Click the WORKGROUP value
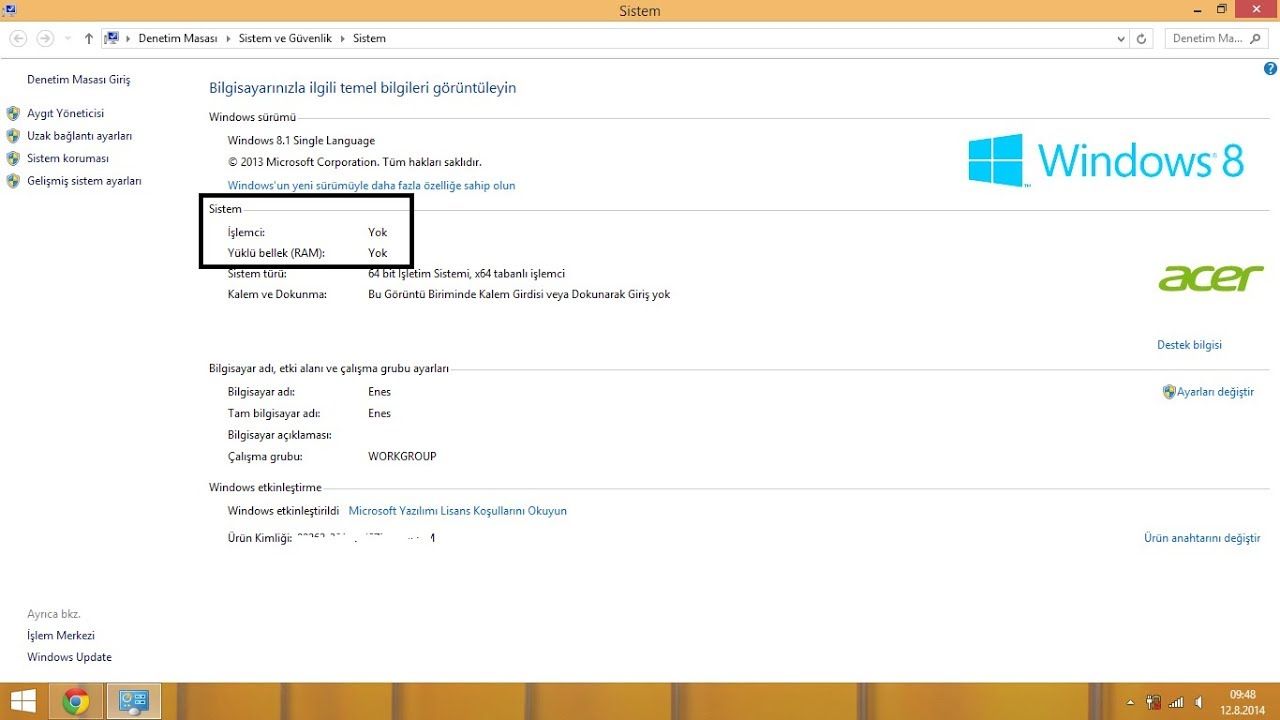Viewport: 1280px width, 720px height. click(x=402, y=457)
